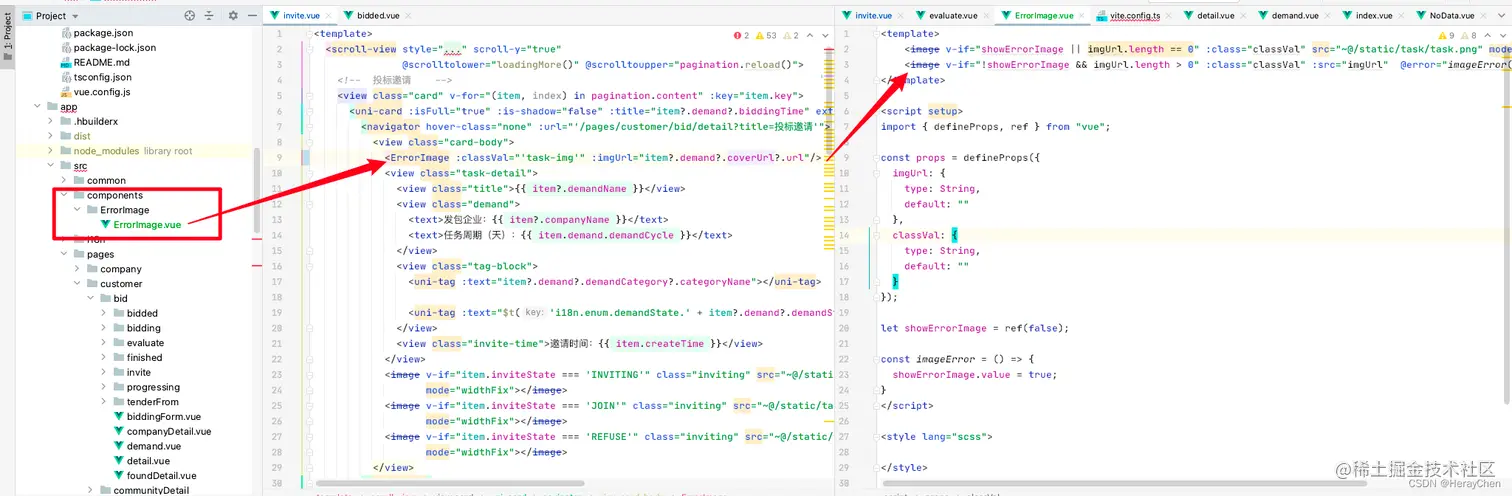1512x496 pixels.
Task: Select the progressing folder
Action: point(146,387)
